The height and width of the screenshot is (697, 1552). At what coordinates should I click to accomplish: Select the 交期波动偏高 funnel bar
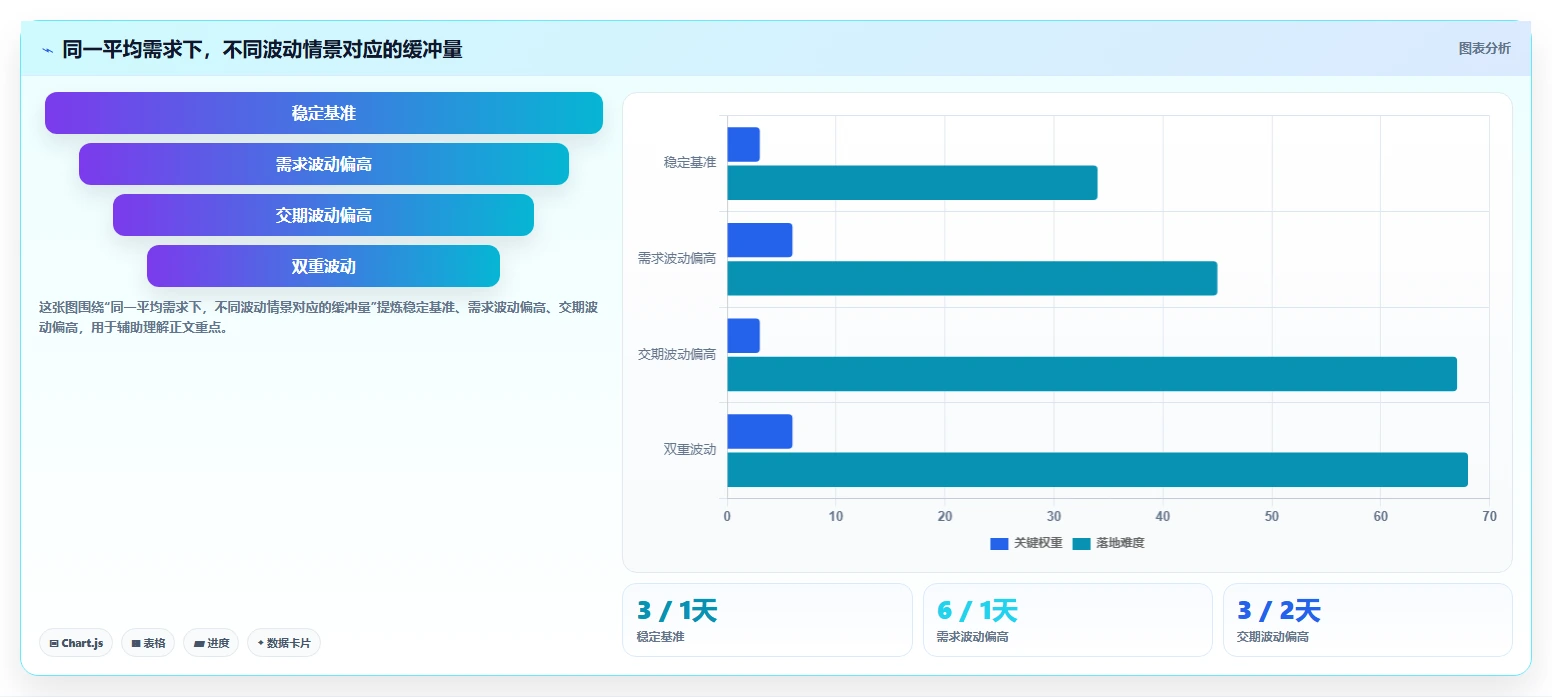pos(324,215)
